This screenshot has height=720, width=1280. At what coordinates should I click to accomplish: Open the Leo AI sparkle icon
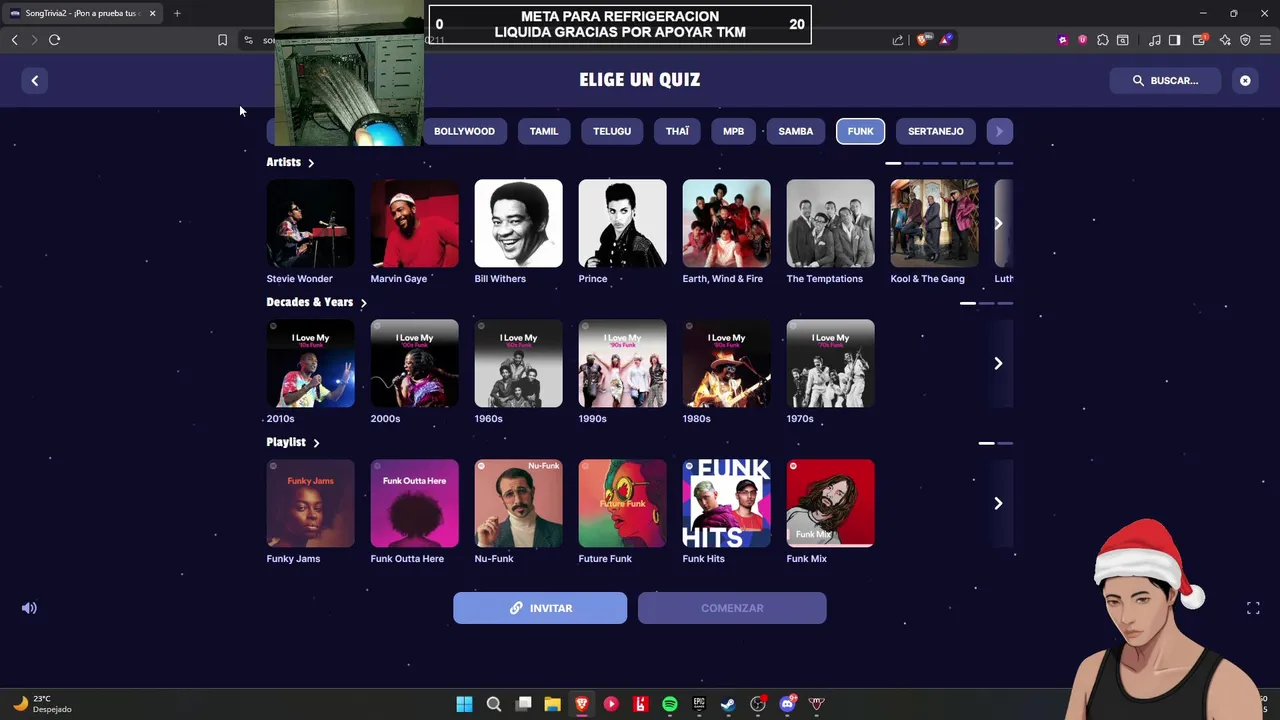coord(1225,40)
